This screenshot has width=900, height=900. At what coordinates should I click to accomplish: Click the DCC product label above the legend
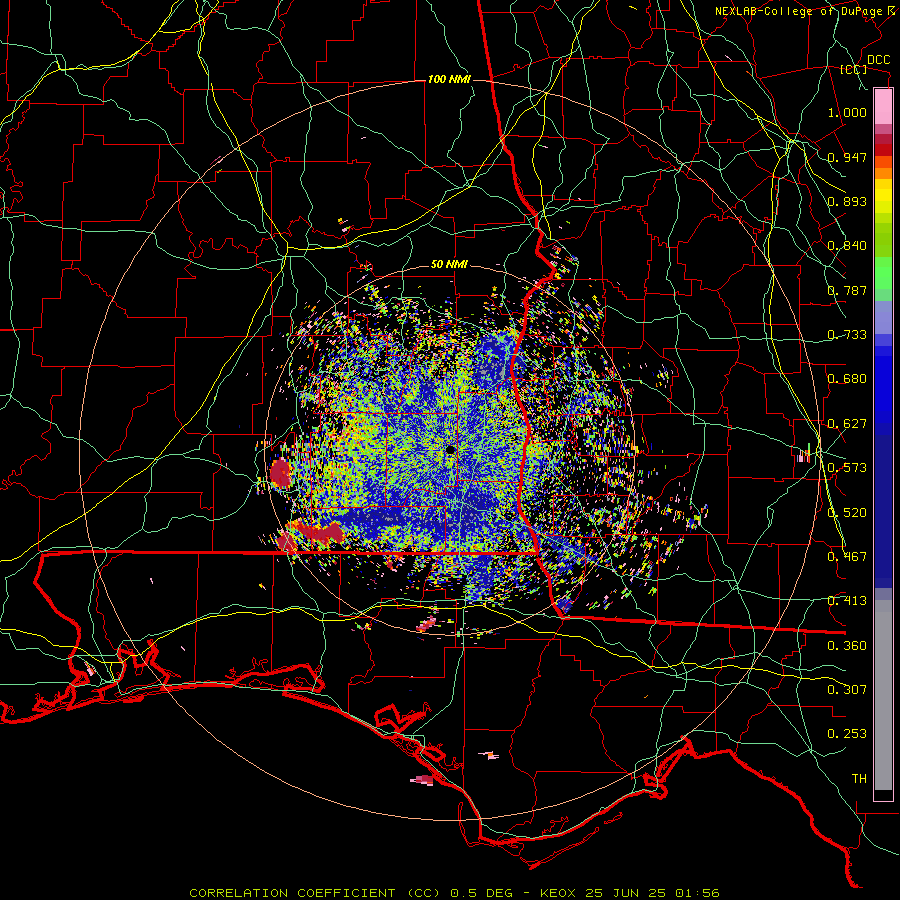878,59
